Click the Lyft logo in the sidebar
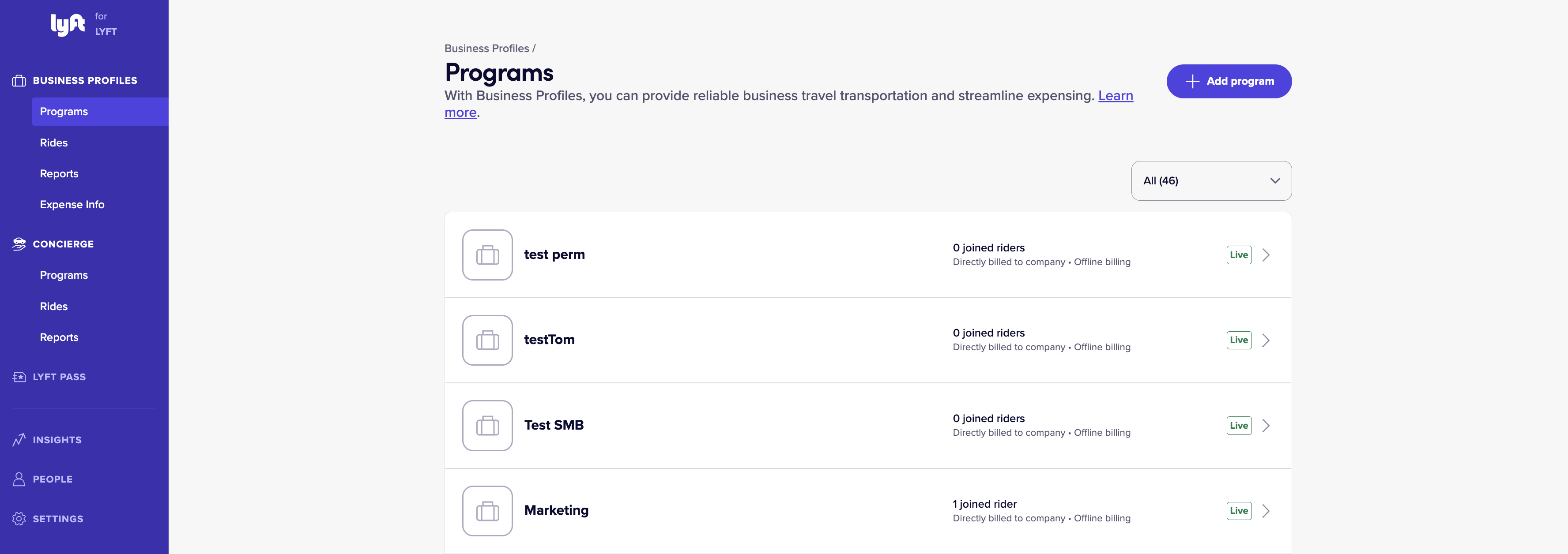The image size is (1568, 554). click(x=67, y=24)
